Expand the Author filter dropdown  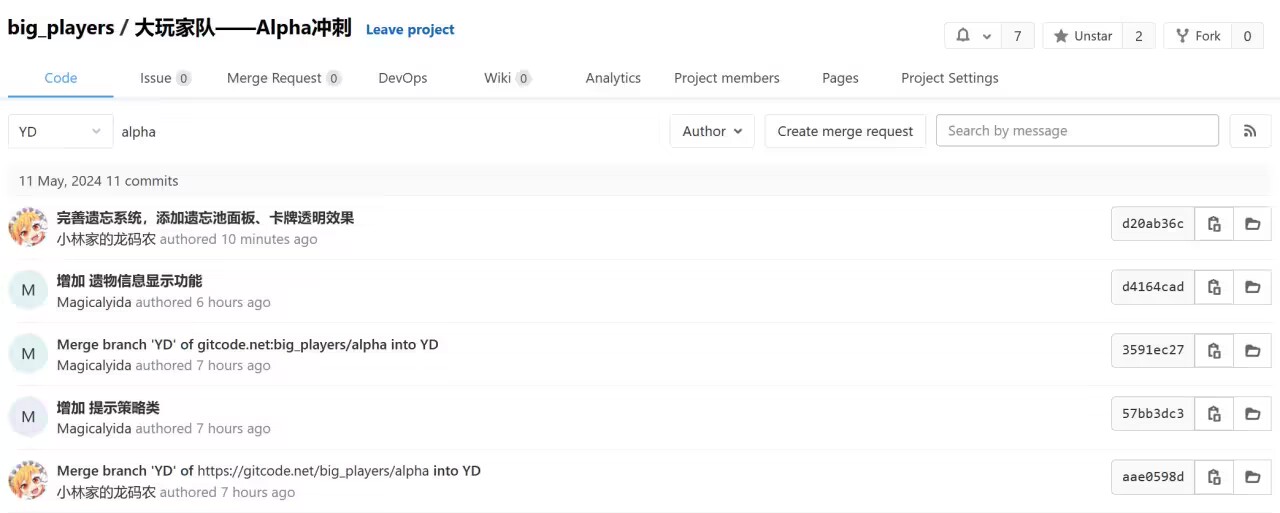(x=712, y=131)
